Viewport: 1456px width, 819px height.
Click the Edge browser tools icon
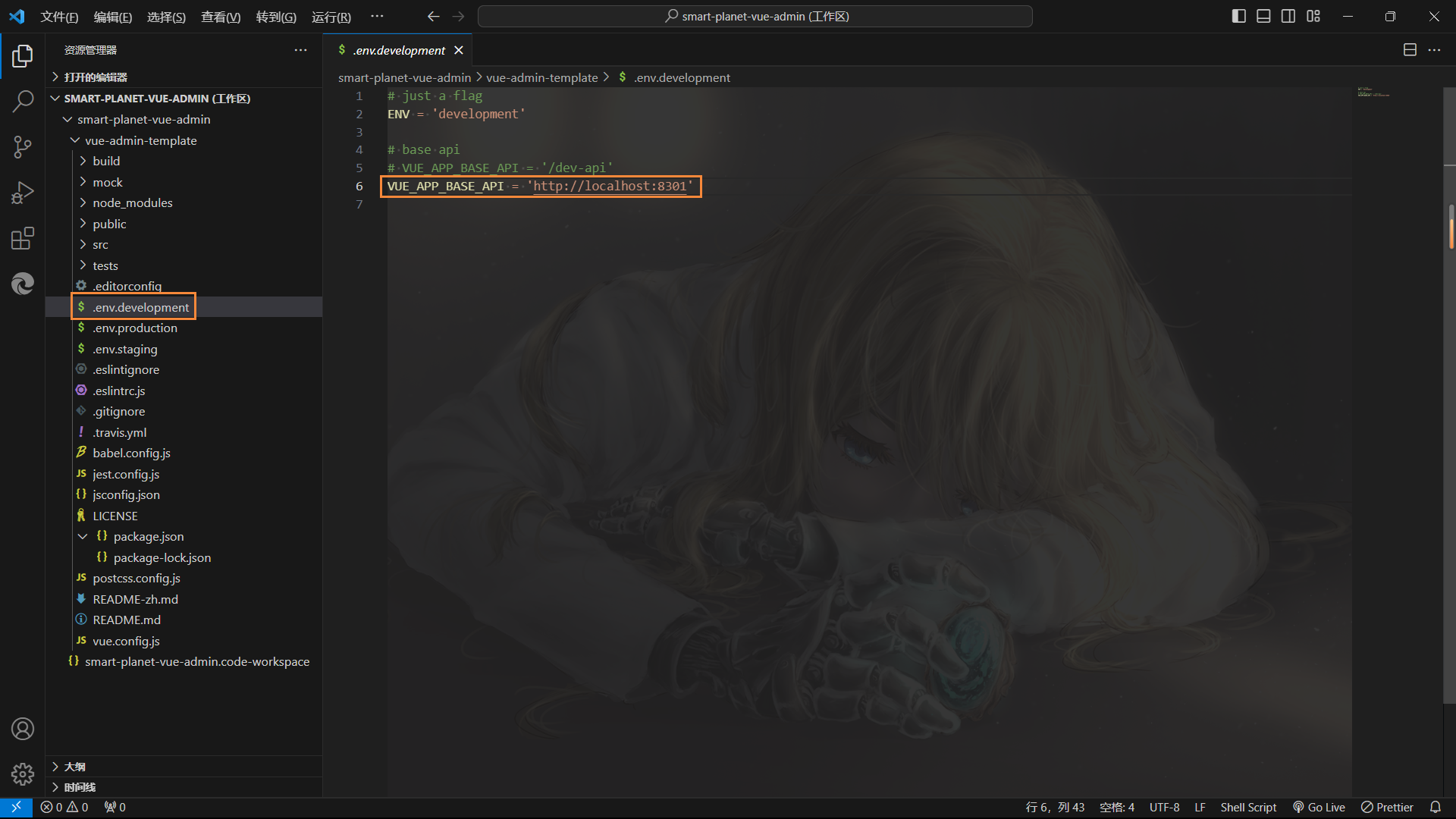23,284
